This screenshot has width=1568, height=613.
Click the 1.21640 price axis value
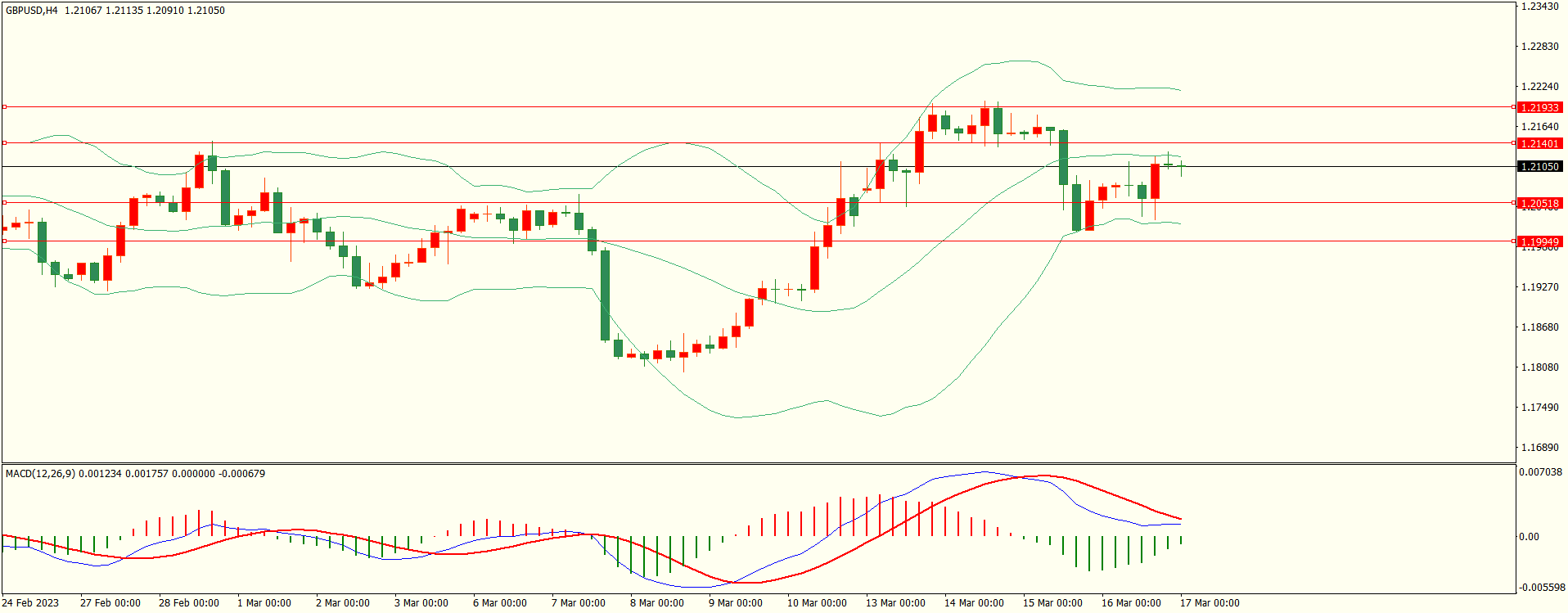(x=1539, y=127)
